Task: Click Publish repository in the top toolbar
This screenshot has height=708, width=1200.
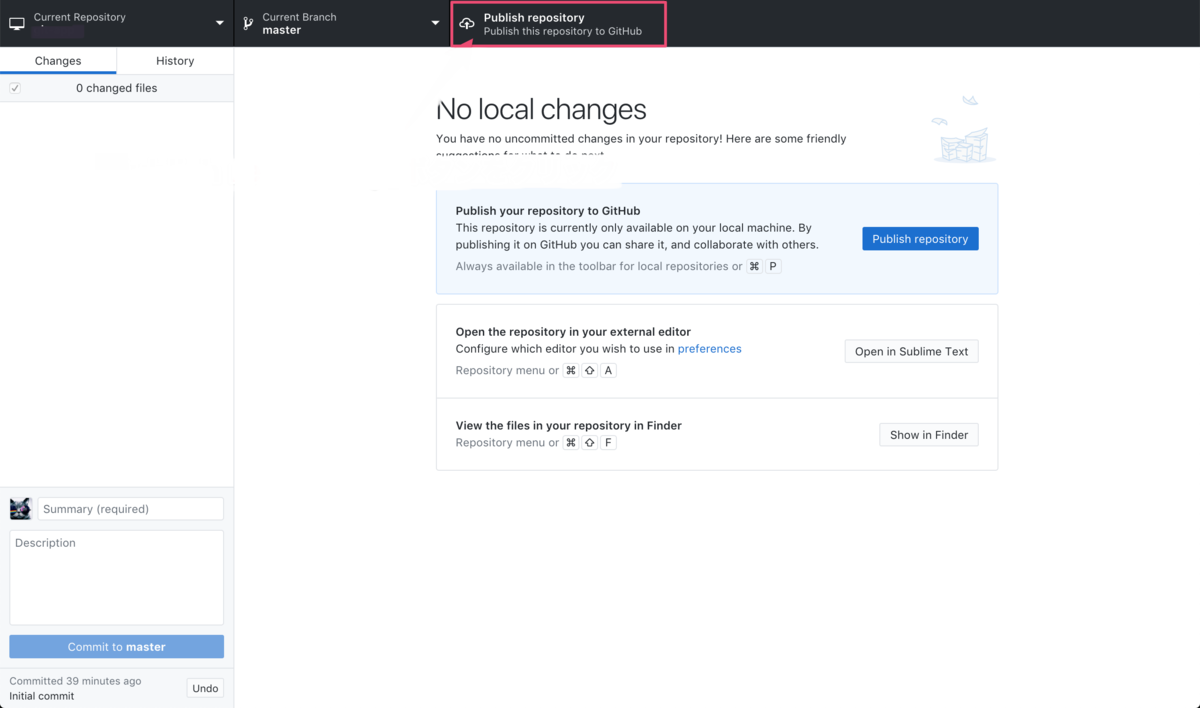Action: coord(559,24)
